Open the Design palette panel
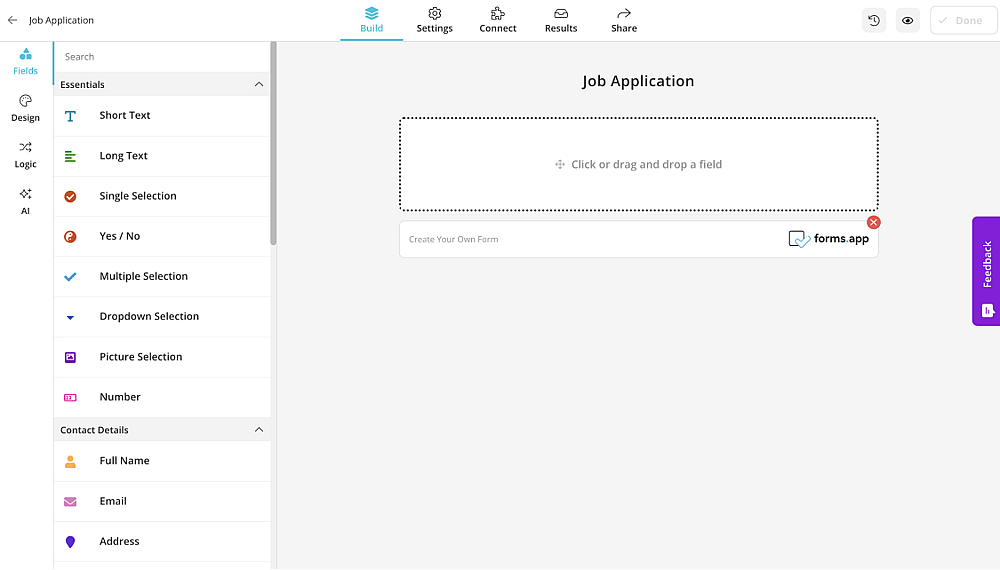Viewport: 1000px width, 570px height. pyautogui.click(x=26, y=108)
